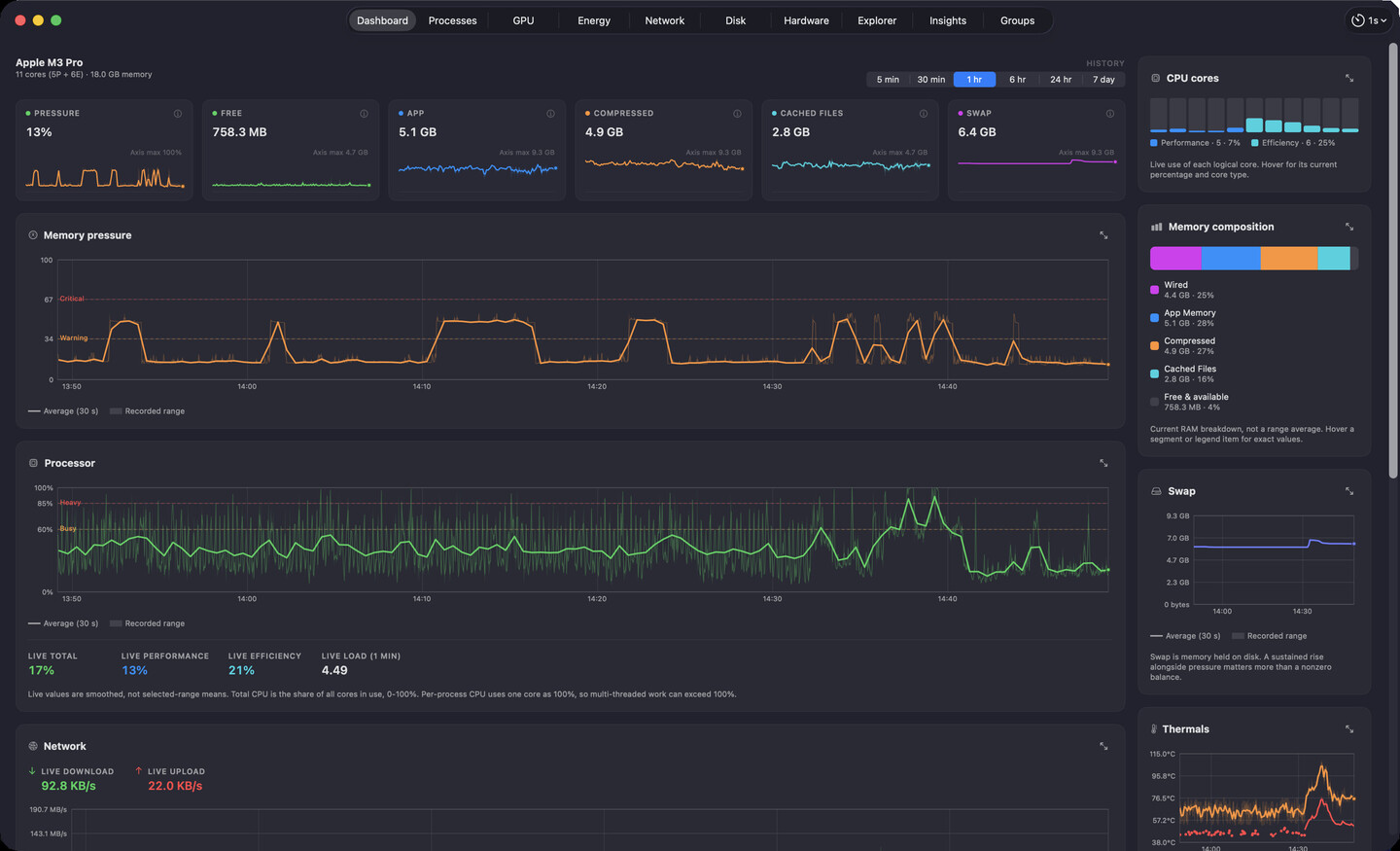1400x851 pixels.
Task: Choose the 24 hr history range
Action: click(x=1061, y=80)
